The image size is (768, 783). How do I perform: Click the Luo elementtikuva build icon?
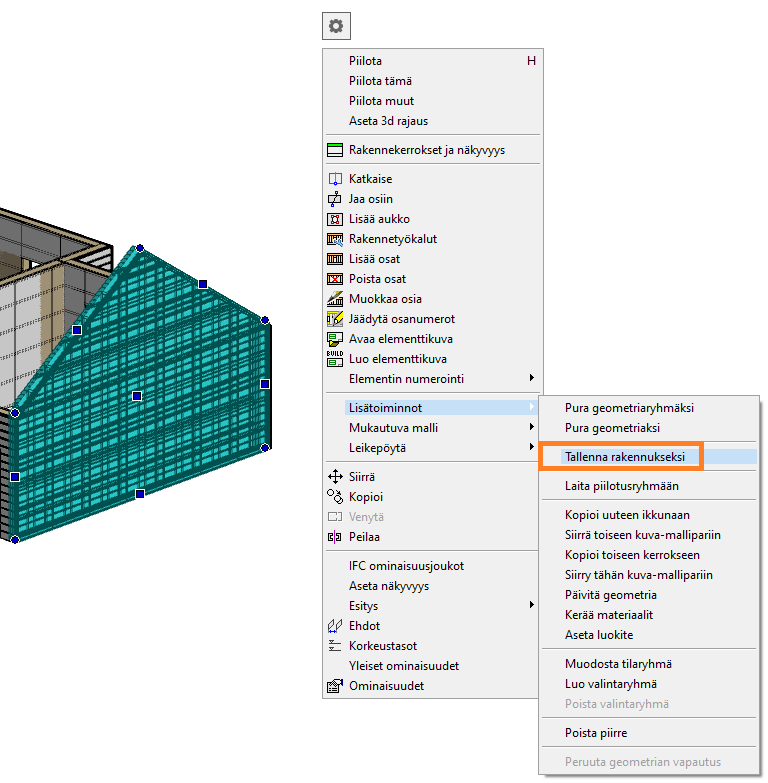point(335,359)
